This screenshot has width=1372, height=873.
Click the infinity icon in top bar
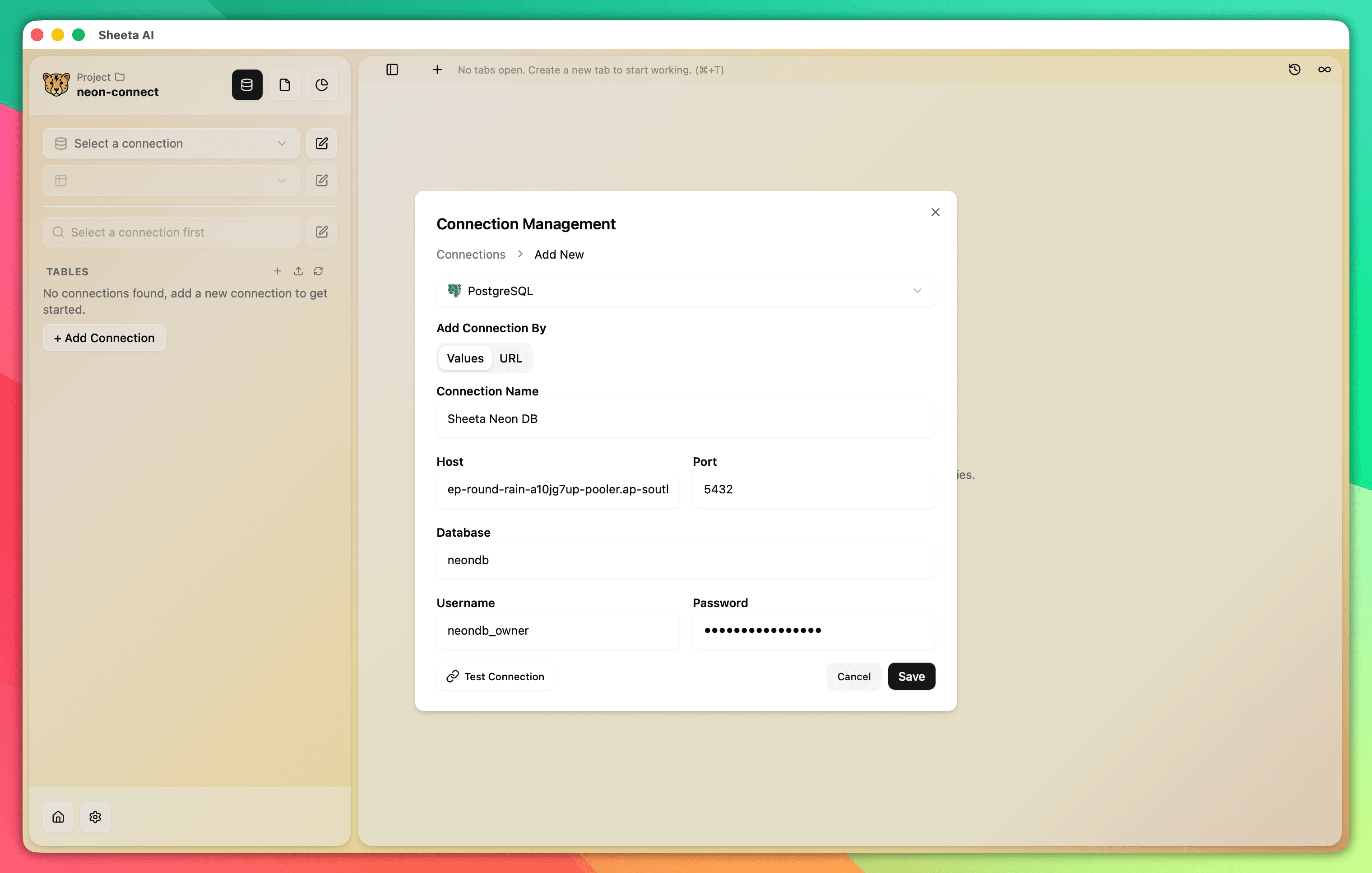(1324, 70)
